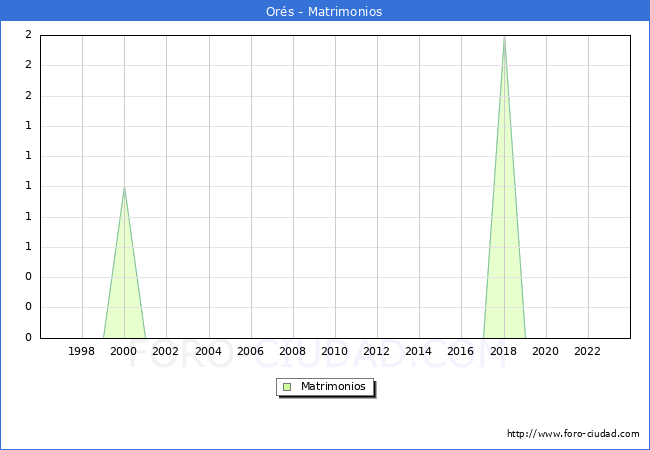650x450 pixels.
Task: Click the 2020 year label
Action: pyautogui.click(x=545, y=351)
